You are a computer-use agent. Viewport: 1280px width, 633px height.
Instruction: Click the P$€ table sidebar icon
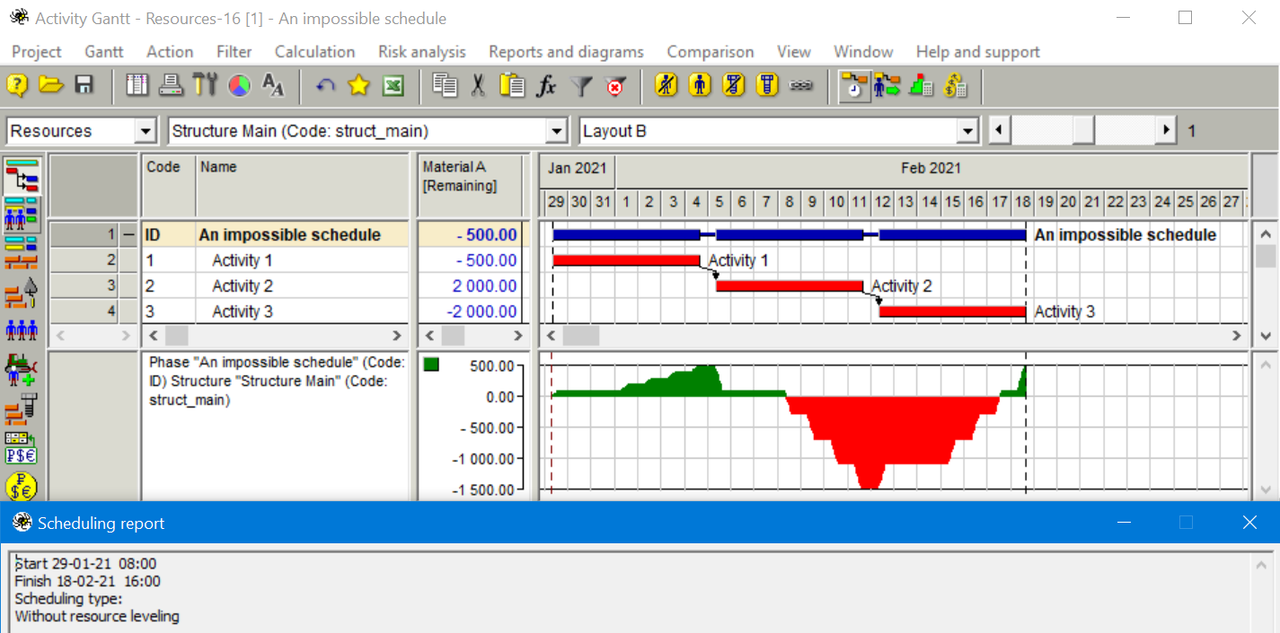22,447
